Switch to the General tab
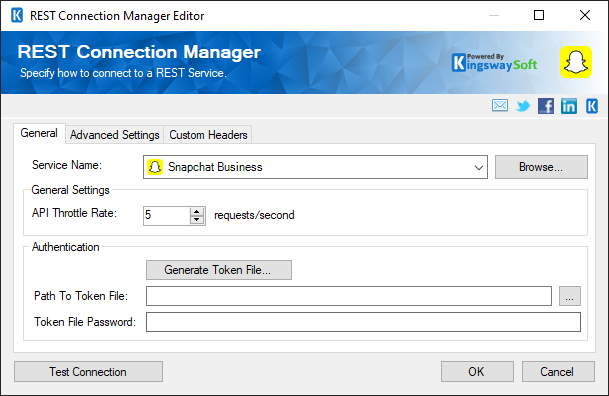The height and width of the screenshot is (396, 609). click(x=39, y=133)
